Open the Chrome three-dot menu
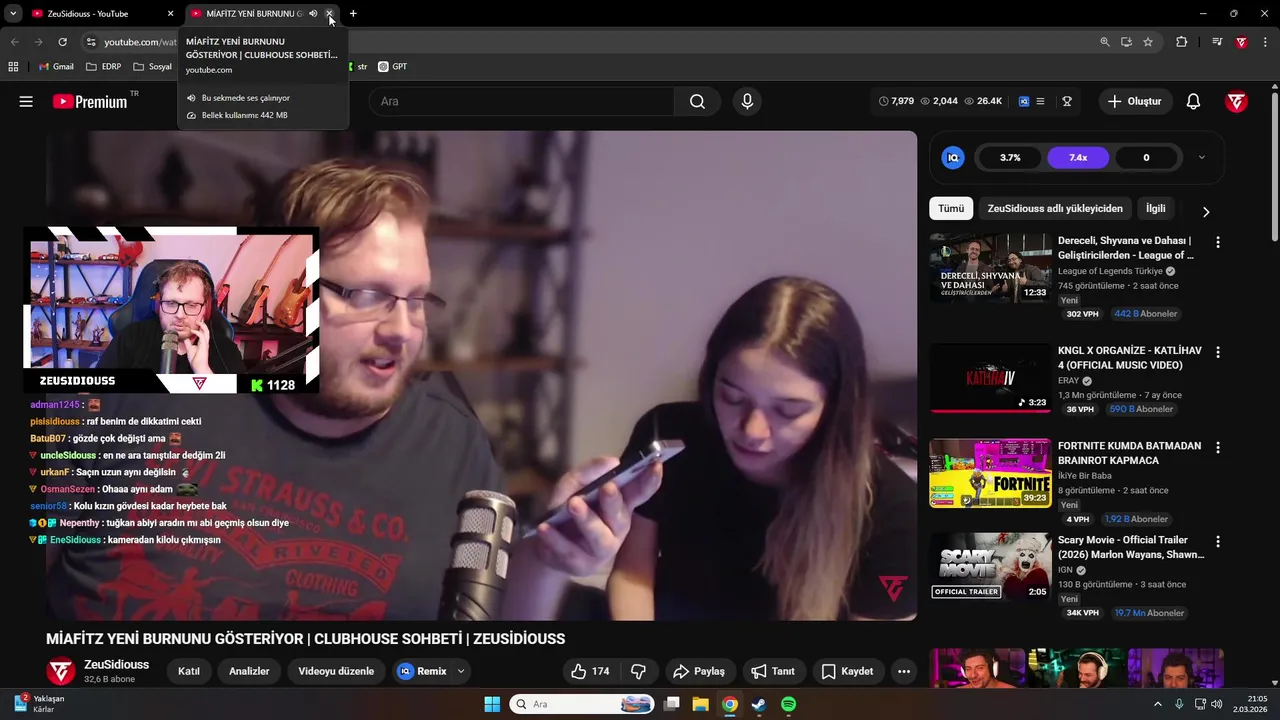Viewport: 1280px width, 720px height. coord(1264,42)
